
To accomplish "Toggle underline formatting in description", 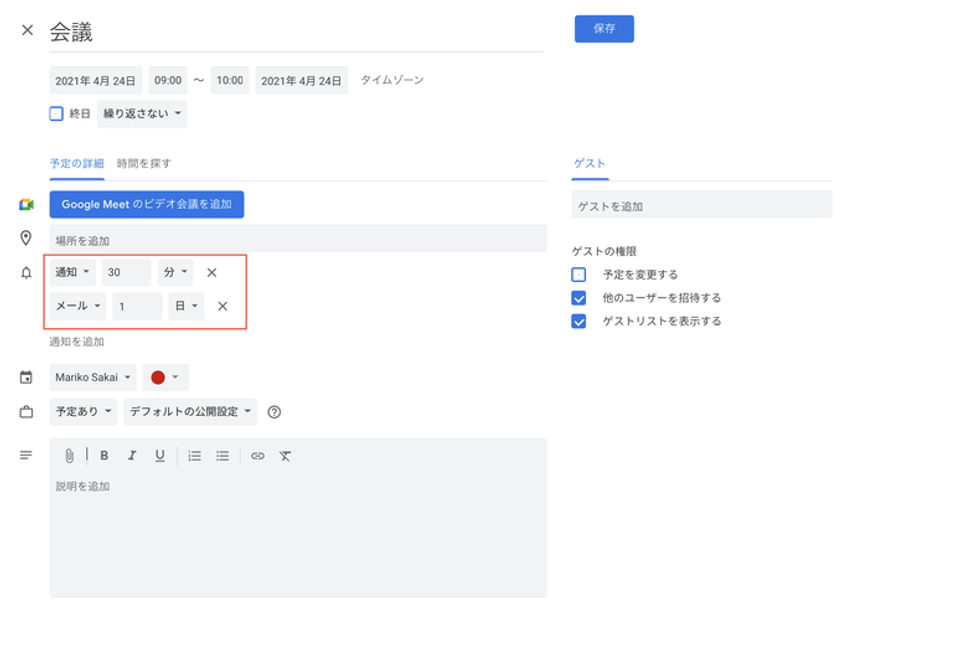I will 160,456.
